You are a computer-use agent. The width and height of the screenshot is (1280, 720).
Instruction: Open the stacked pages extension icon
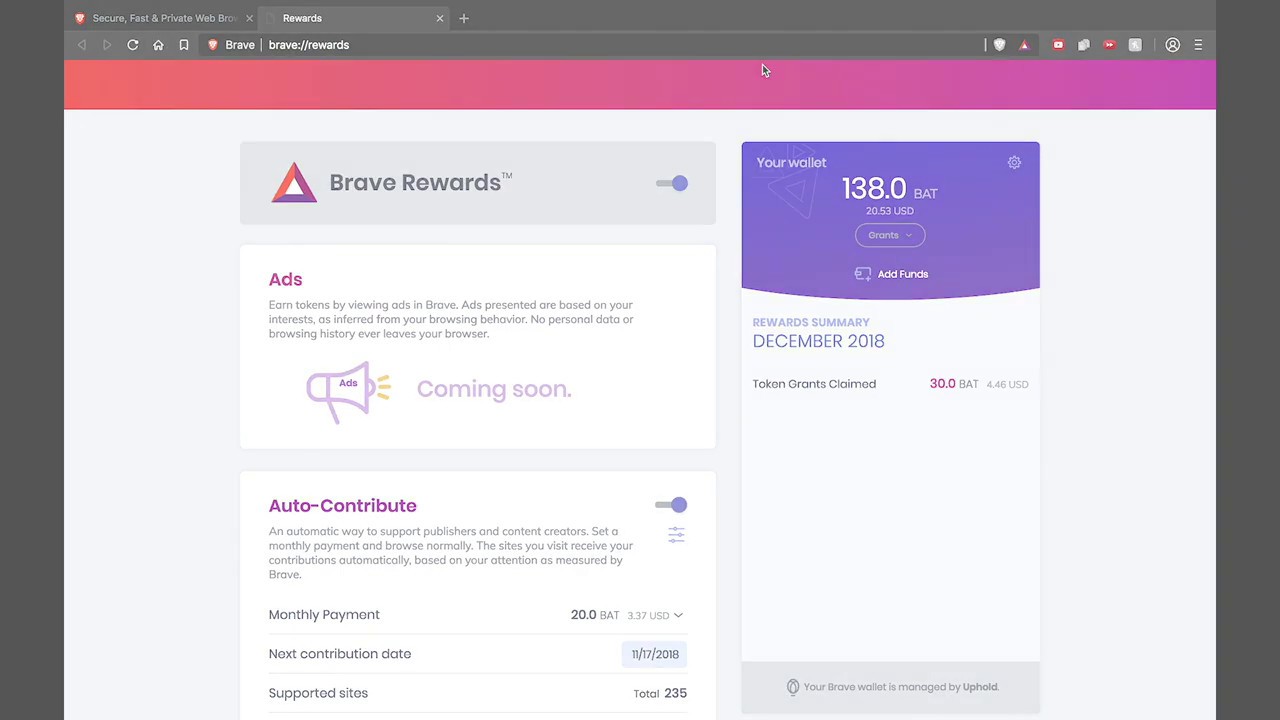(1083, 45)
